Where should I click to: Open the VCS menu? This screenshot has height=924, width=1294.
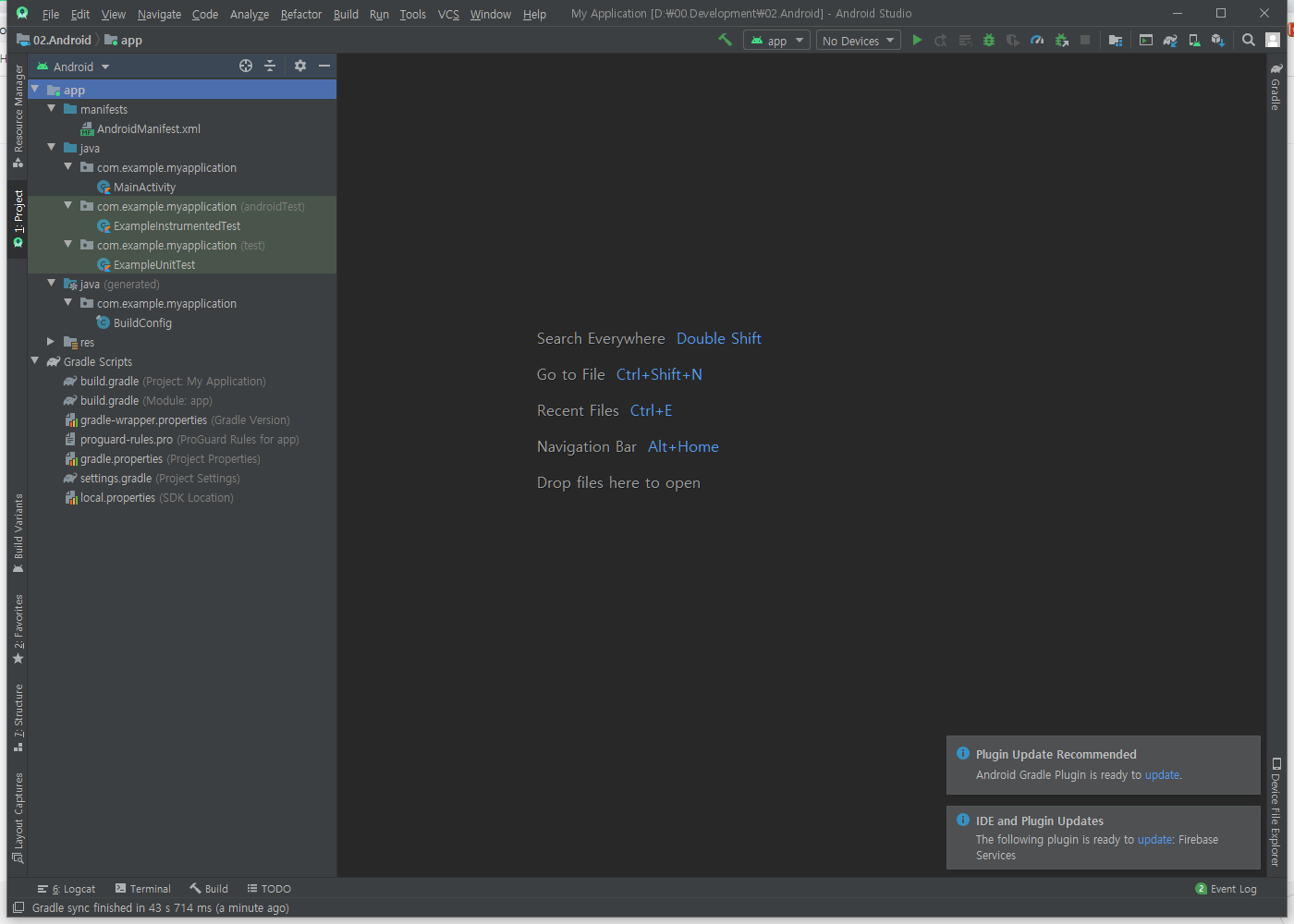(x=448, y=14)
